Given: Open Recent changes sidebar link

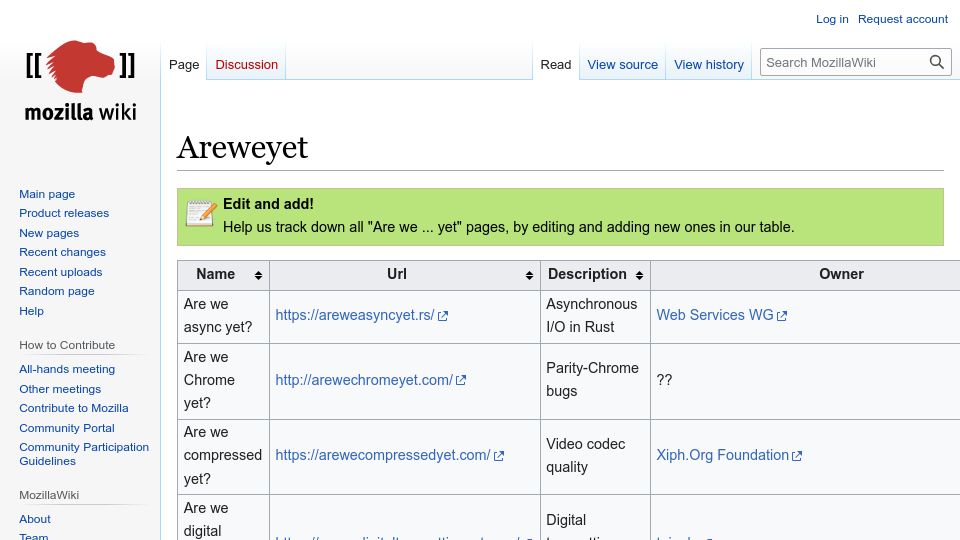Looking at the screenshot, I should pyautogui.click(x=62, y=252).
